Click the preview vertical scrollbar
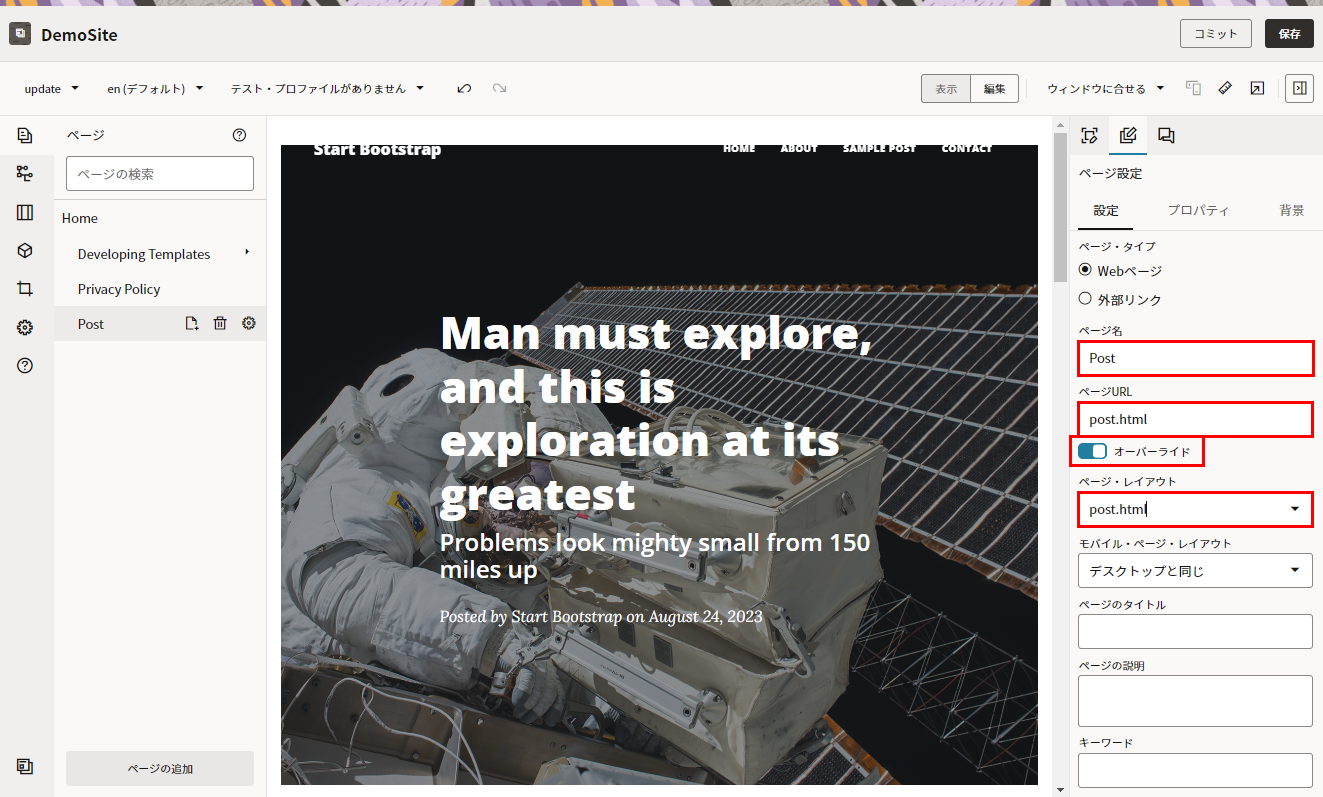This screenshot has width=1323, height=797. click(x=1060, y=207)
